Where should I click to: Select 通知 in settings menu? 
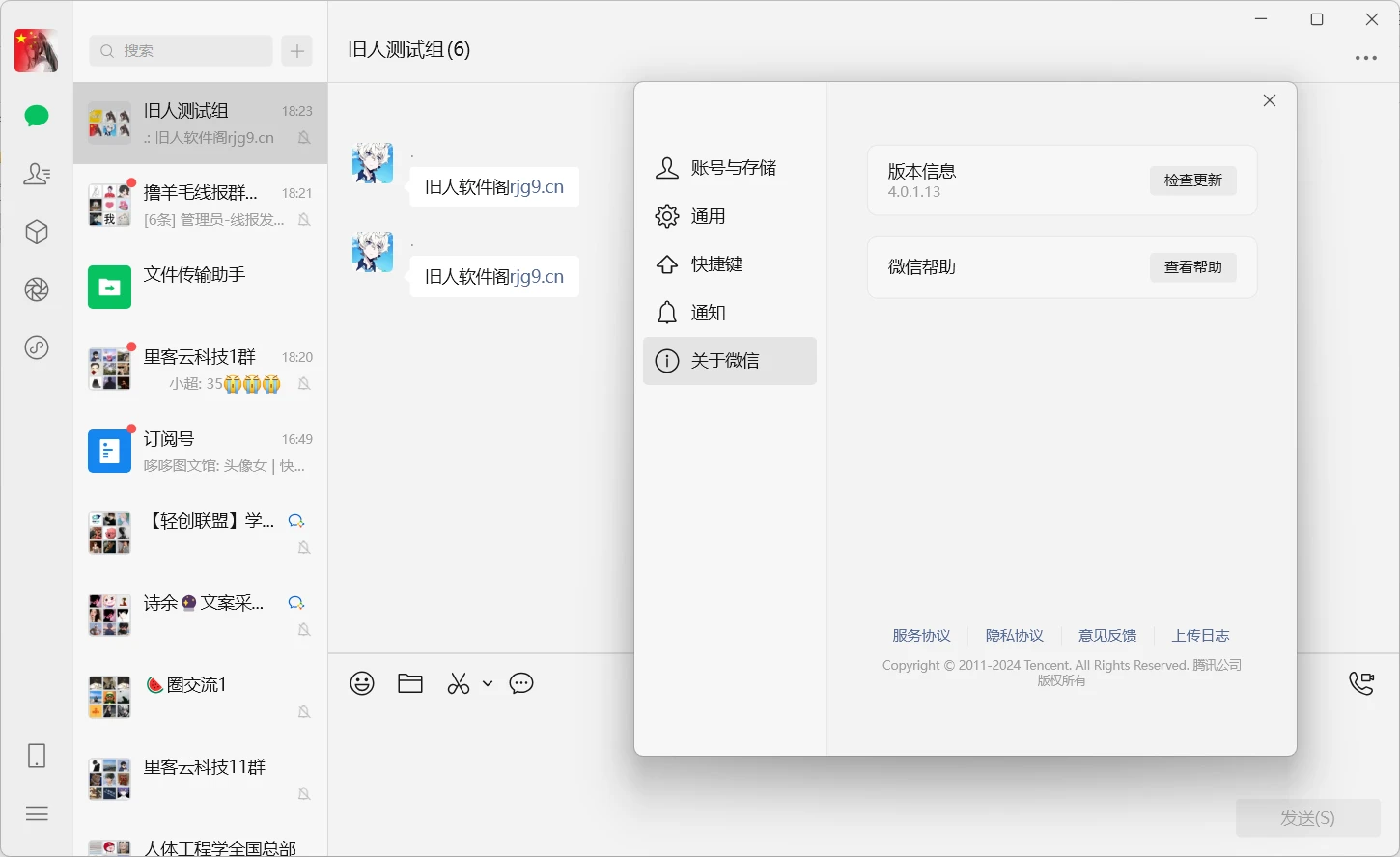coord(730,313)
